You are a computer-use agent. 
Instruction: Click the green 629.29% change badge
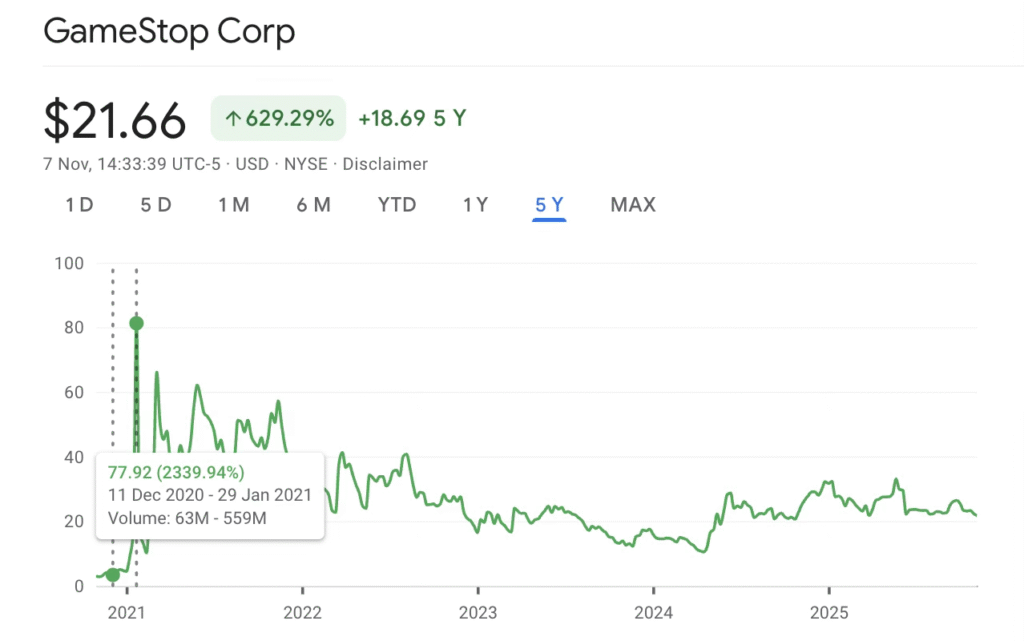click(x=278, y=118)
